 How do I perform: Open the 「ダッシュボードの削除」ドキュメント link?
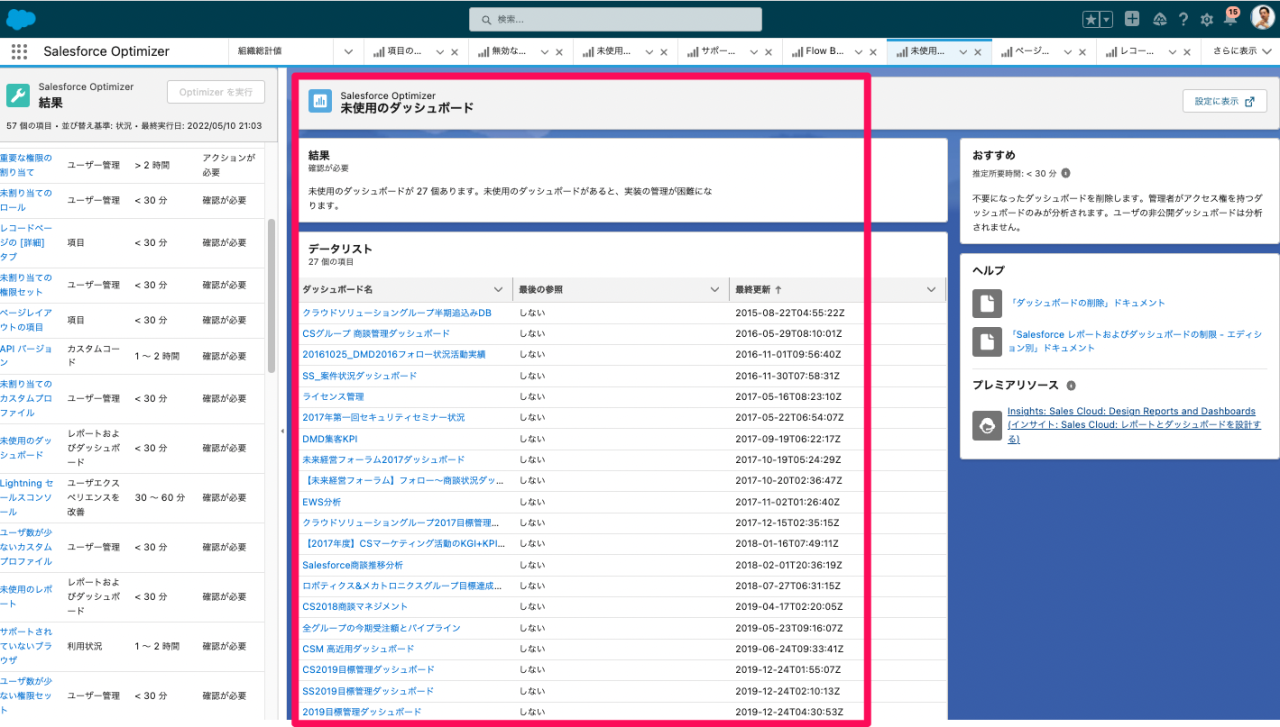(x=1086, y=303)
